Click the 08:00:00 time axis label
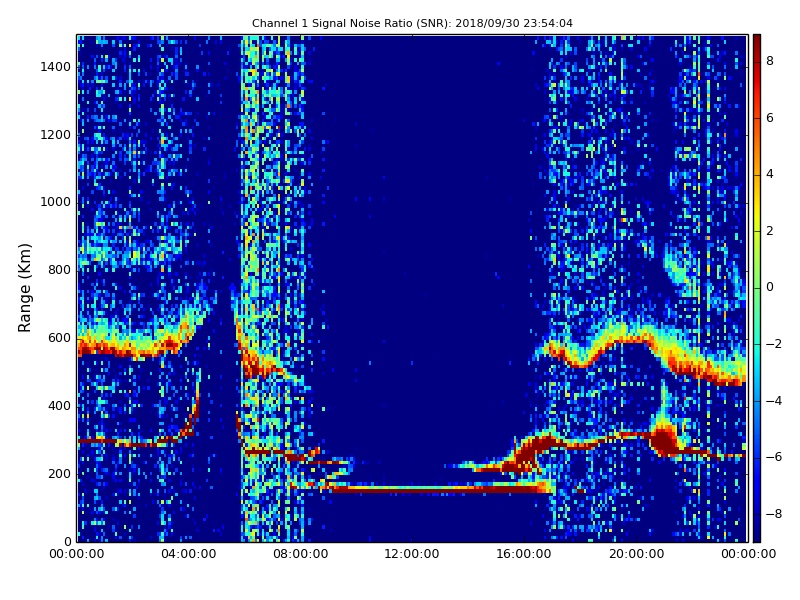This screenshot has width=800, height=600. pos(301,554)
